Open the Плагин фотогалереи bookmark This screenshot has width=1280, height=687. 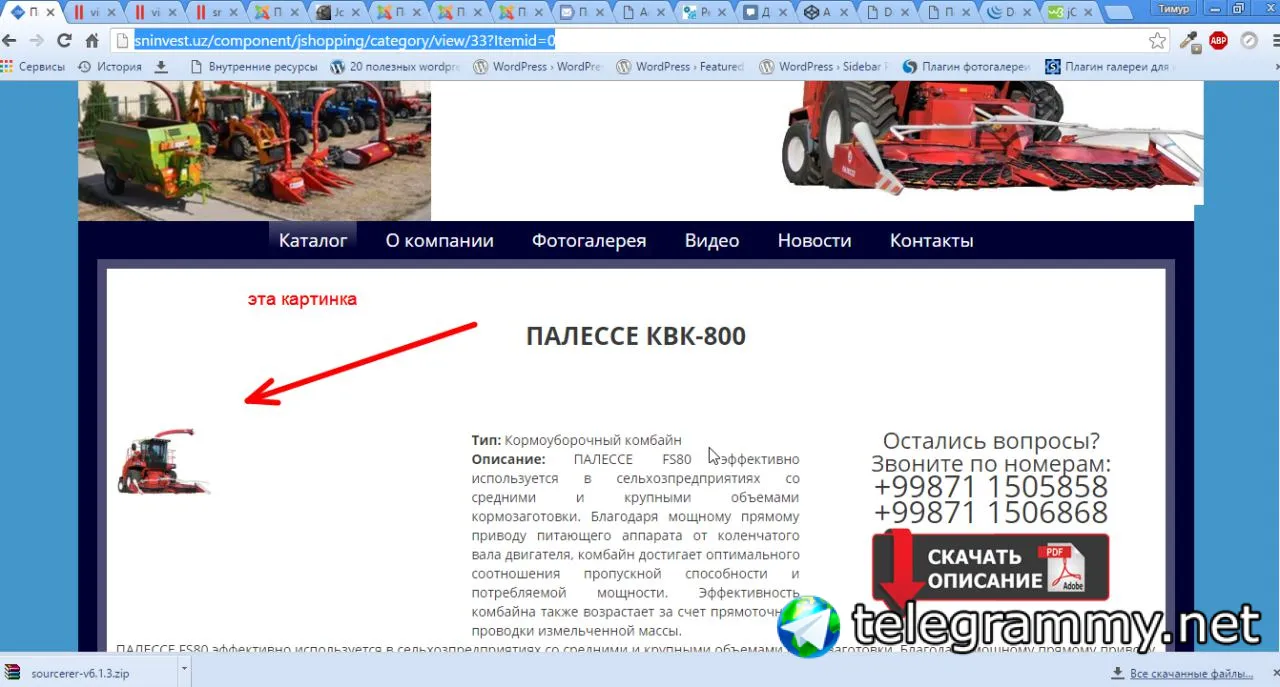[x=966, y=67]
